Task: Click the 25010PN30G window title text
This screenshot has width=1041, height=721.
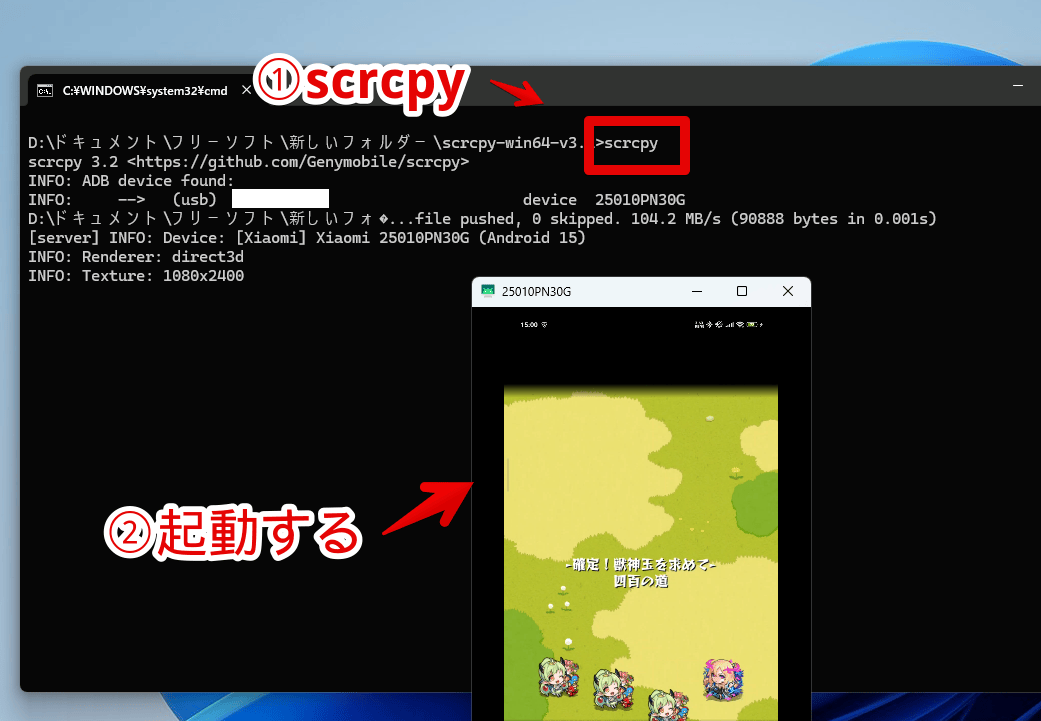Action: pyautogui.click(x=536, y=291)
